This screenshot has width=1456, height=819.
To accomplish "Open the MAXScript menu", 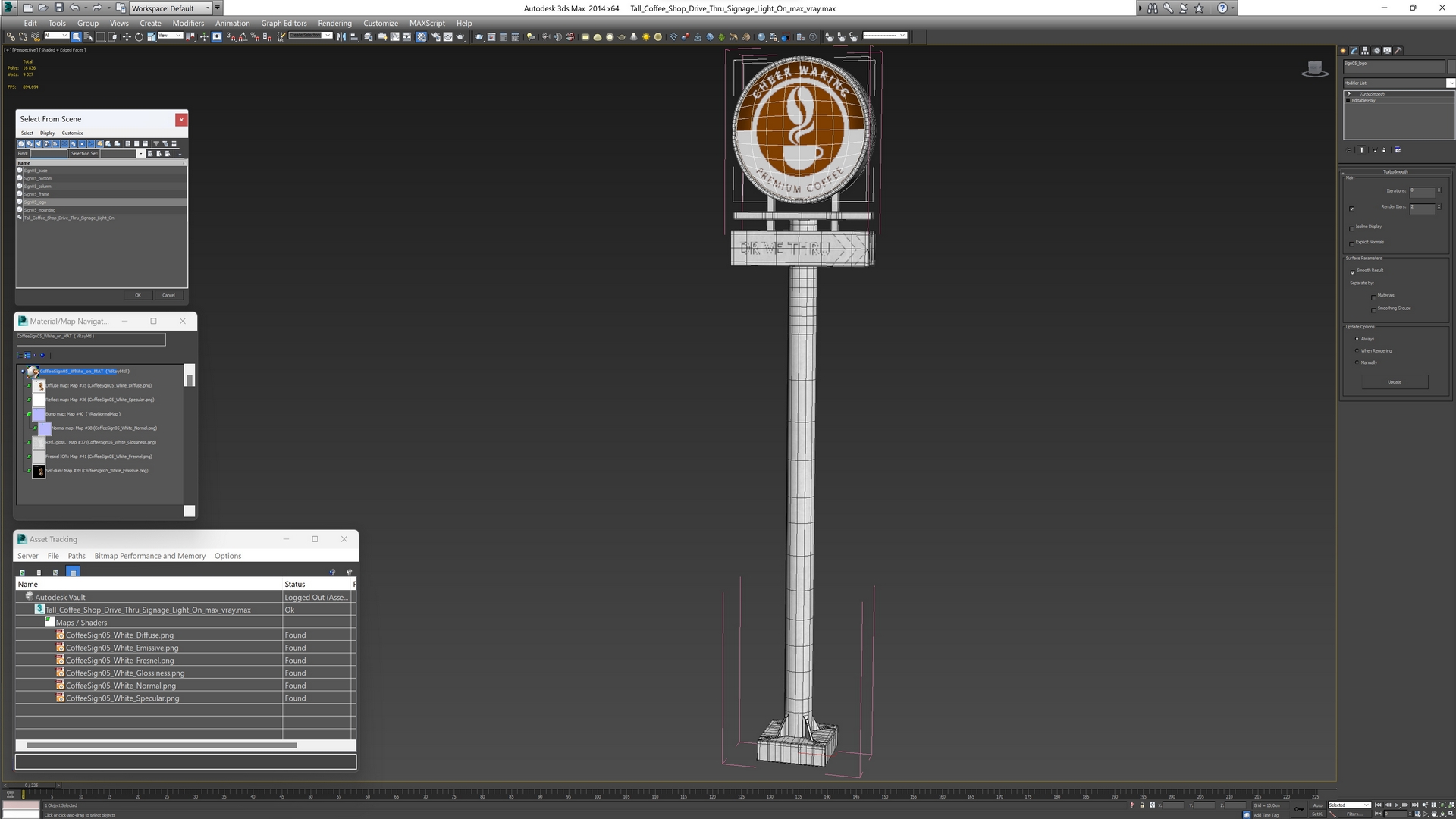I will tap(427, 23).
